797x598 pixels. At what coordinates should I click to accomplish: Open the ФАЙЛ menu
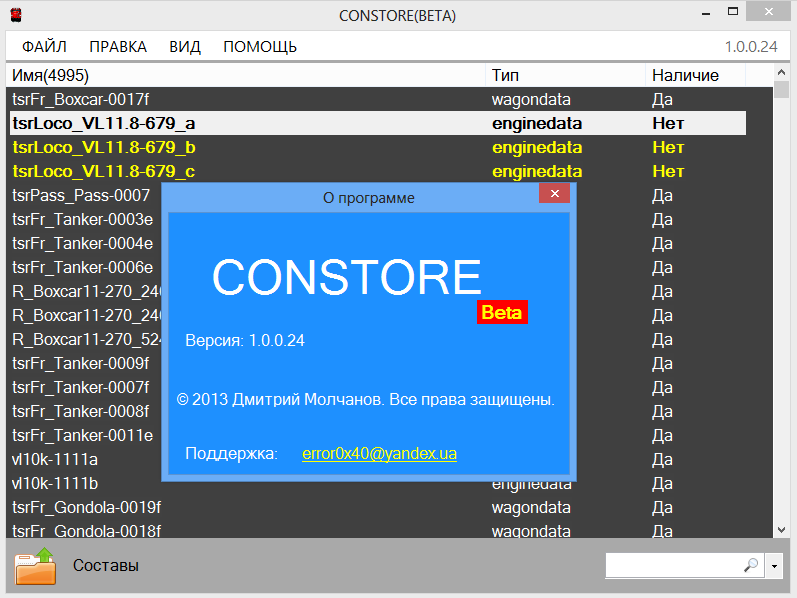coord(44,47)
